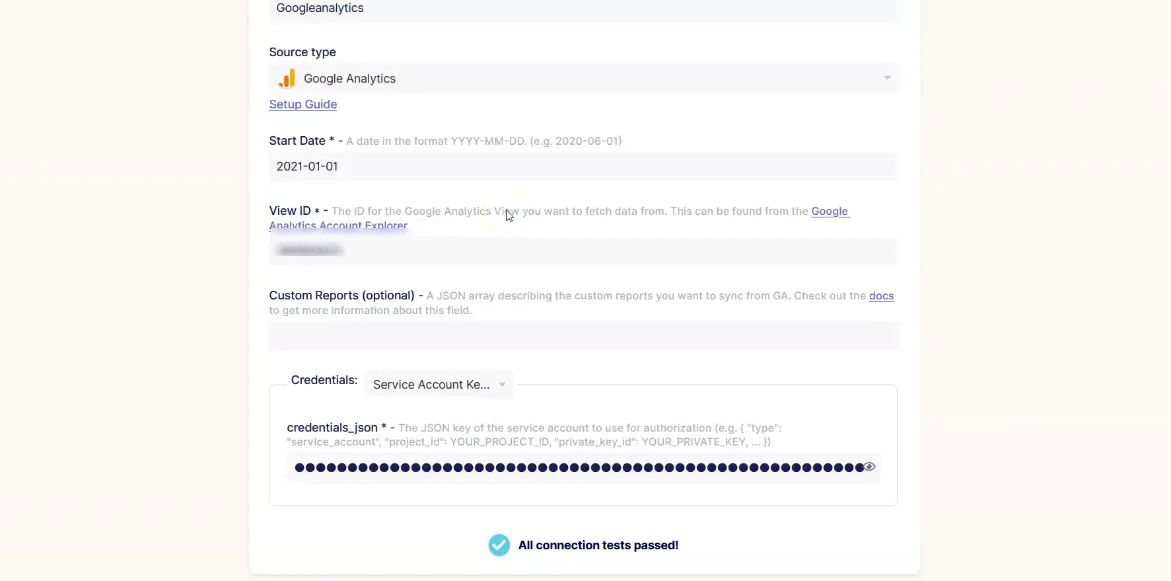Open the Setup Guide link
This screenshot has width=1171, height=581.
point(302,105)
